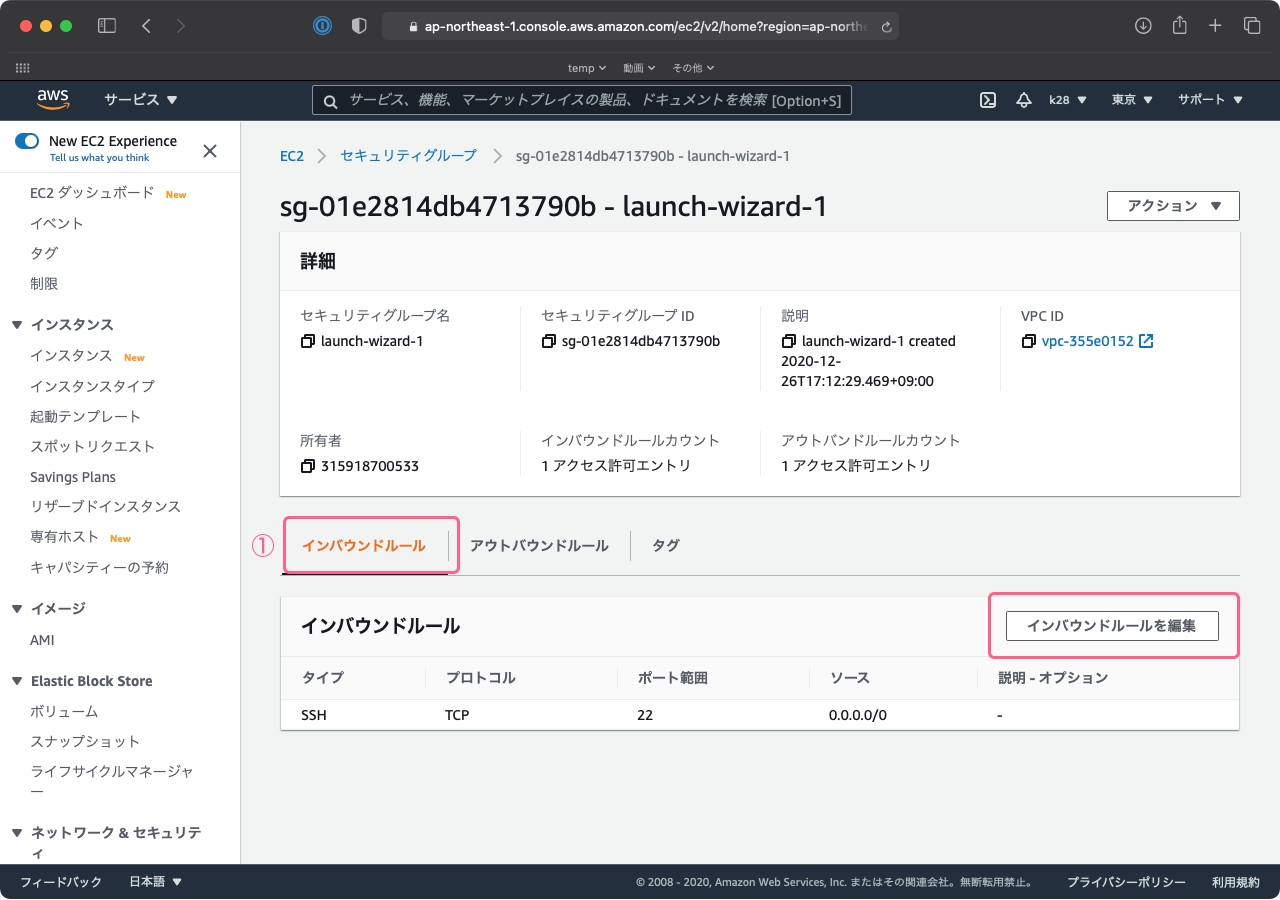This screenshot has width=1280, height=900.
Task: Click Tell us what you think link
Action: 99,158
